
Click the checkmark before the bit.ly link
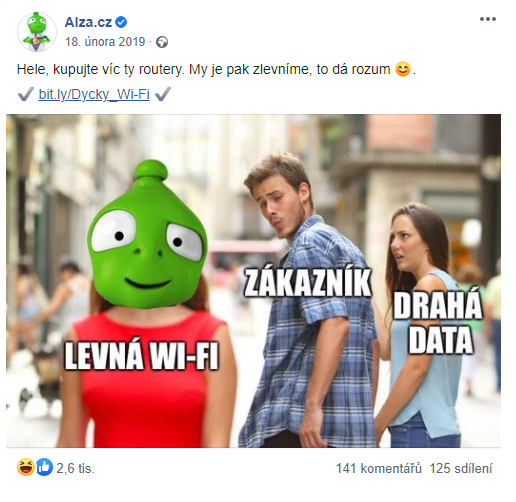[26, 94]
